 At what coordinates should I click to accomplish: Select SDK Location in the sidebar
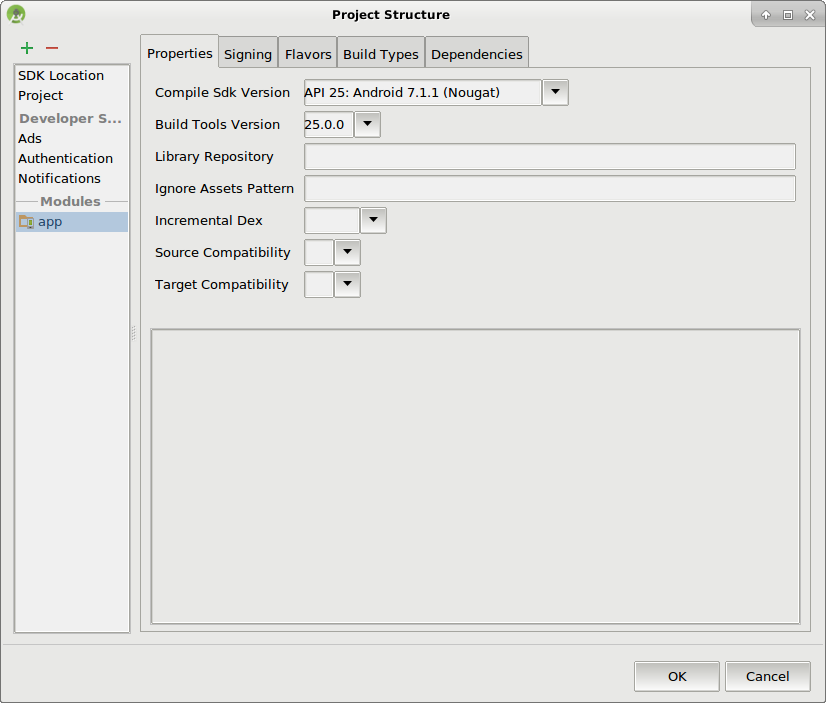click(x=60, y=75)
